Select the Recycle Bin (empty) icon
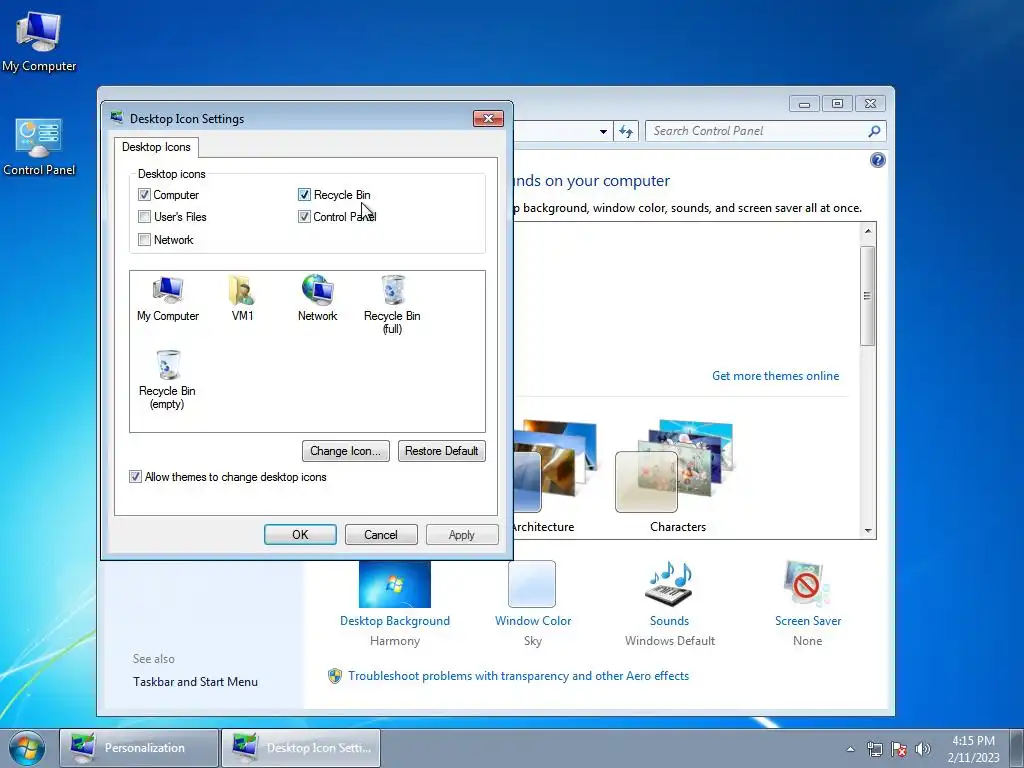The height and width of the screenshot is (768, 1024). click(x=167, y=380)
